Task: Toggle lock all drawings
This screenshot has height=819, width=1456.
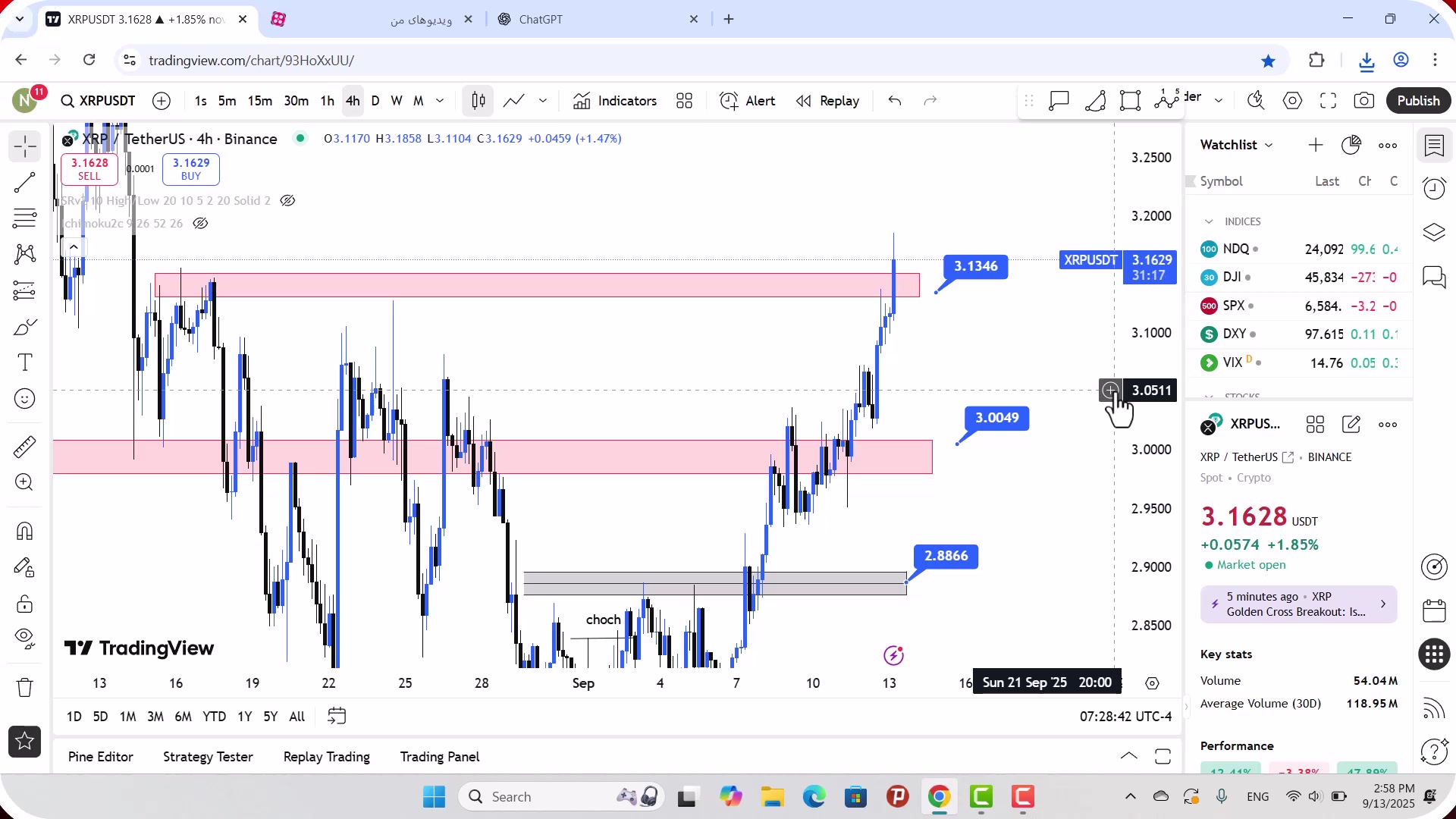Action: [x=25, y=604]
